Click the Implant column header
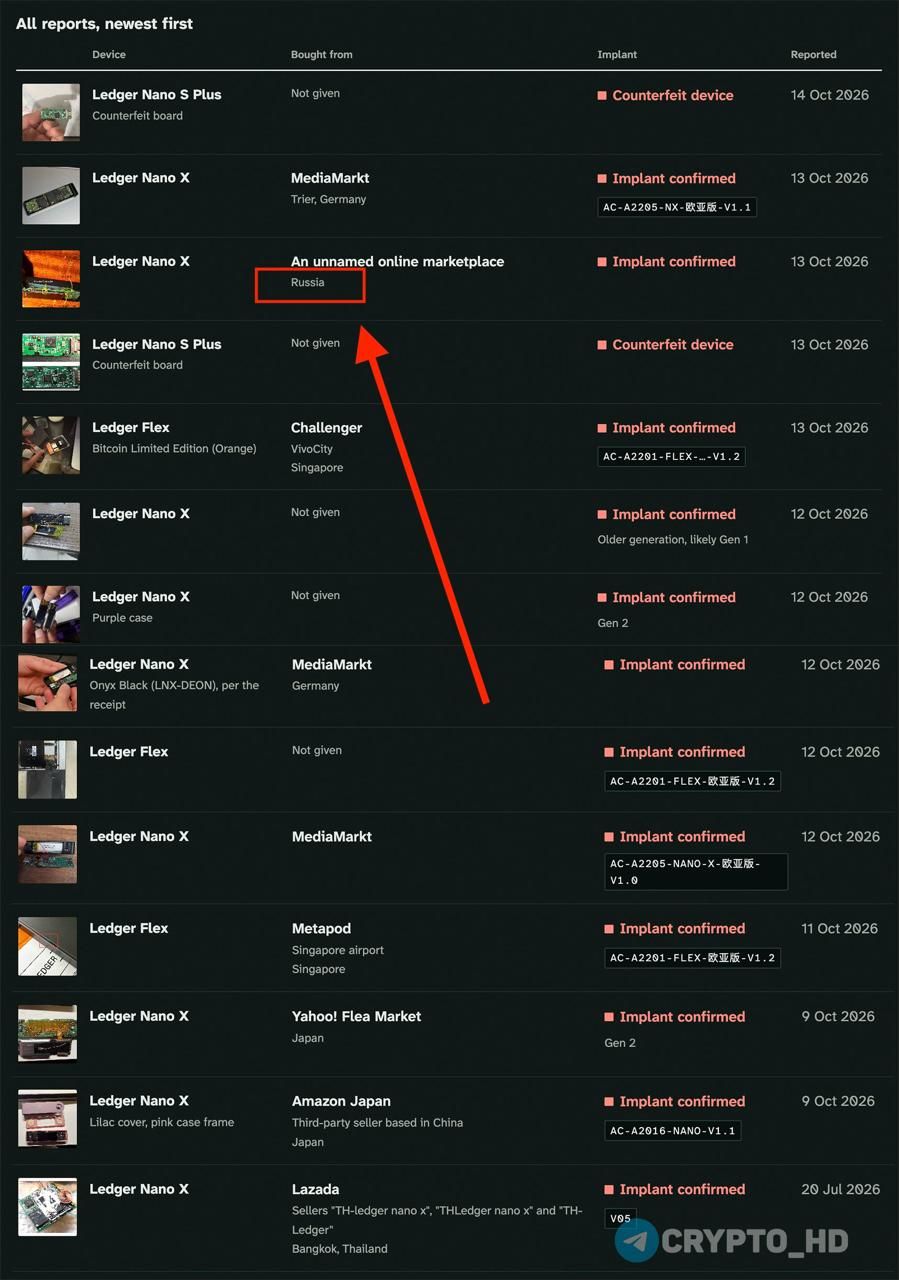This screenshot has height=1280, width=899. click(617, 55)
